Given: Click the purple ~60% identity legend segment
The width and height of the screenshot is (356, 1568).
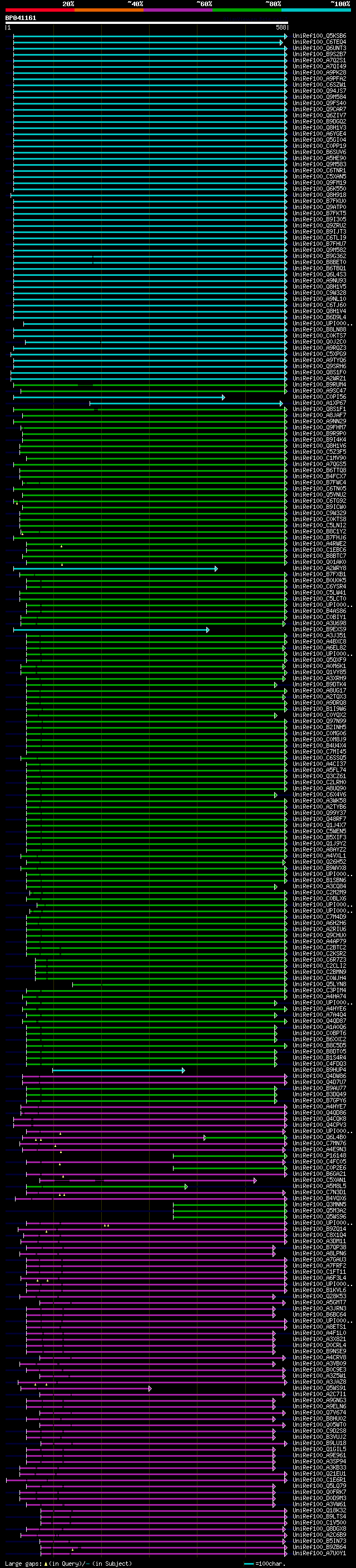Looking at the screenshot, I should (x=179, y=10).
